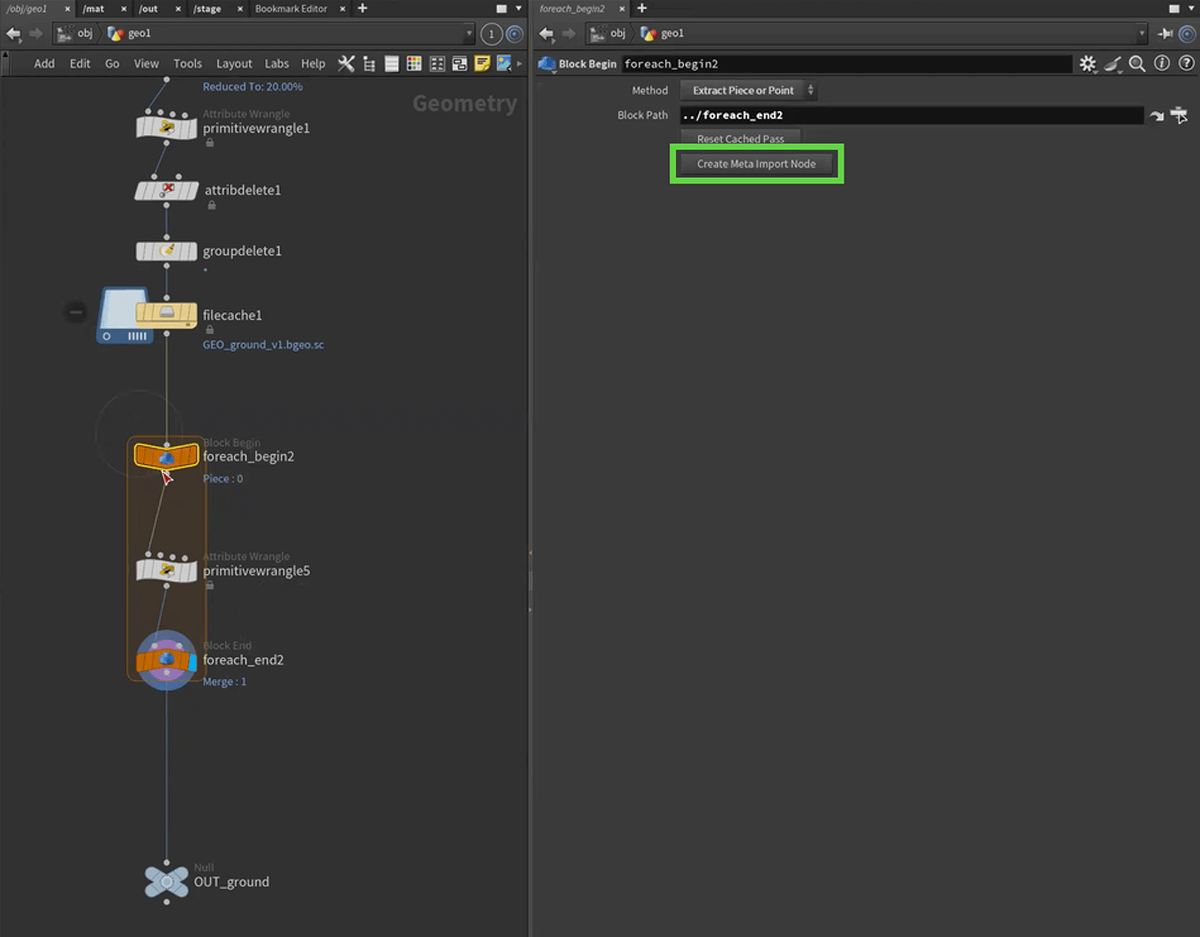The height and width of the screenshot is (937, 1200).
Task: Open the parameter gear settings menu
Action: click(x=1087, y=64)
